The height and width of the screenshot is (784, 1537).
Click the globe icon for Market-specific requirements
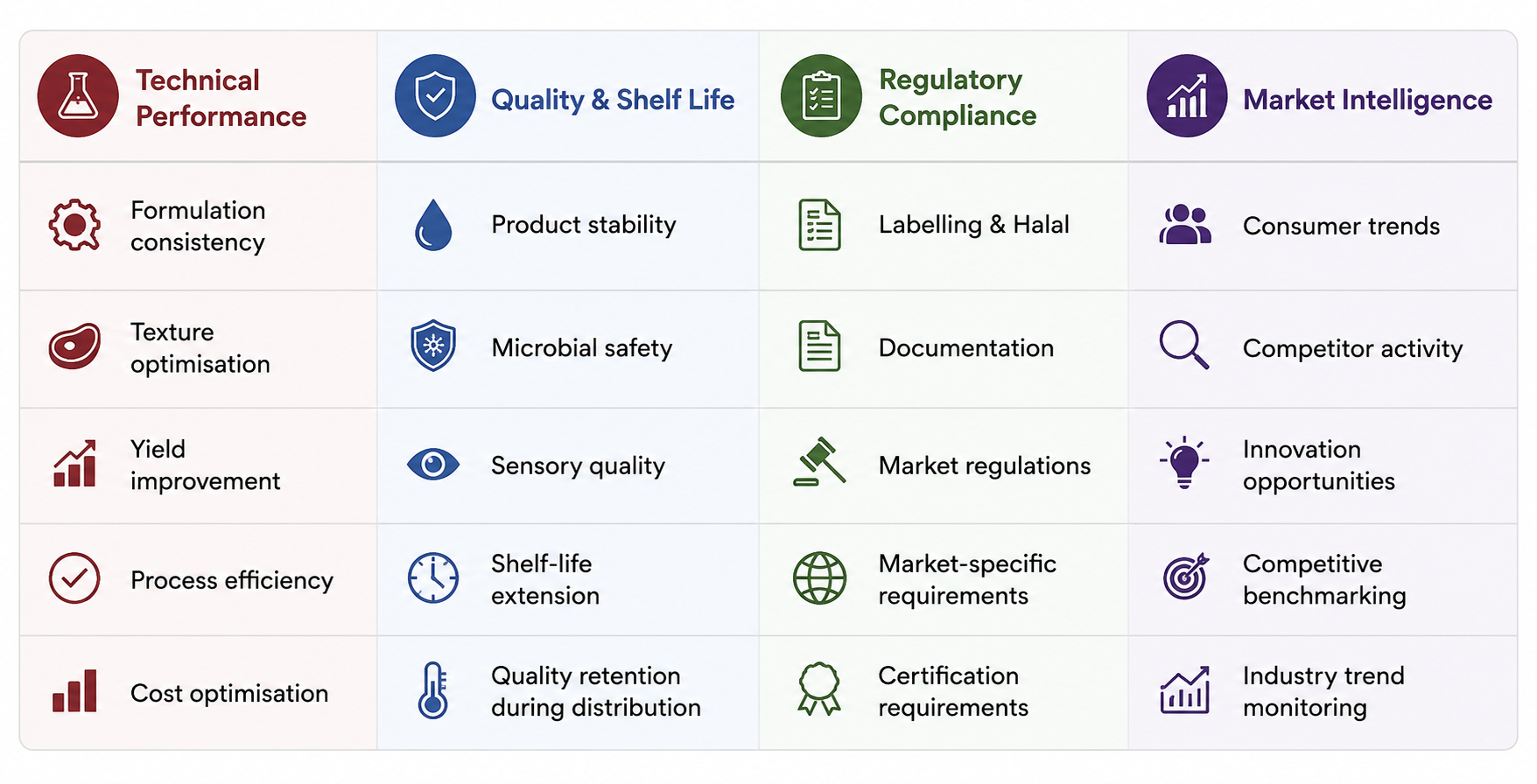pos(820,578)
